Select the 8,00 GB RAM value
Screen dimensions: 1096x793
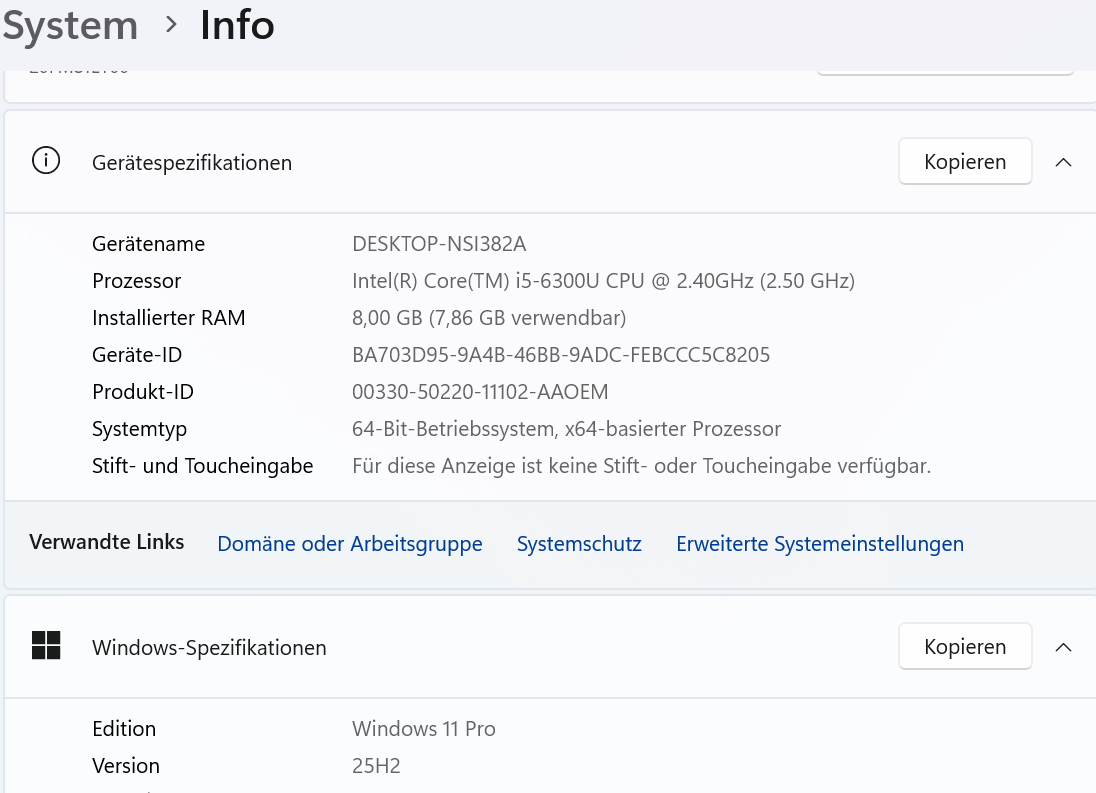coord(489,318)
